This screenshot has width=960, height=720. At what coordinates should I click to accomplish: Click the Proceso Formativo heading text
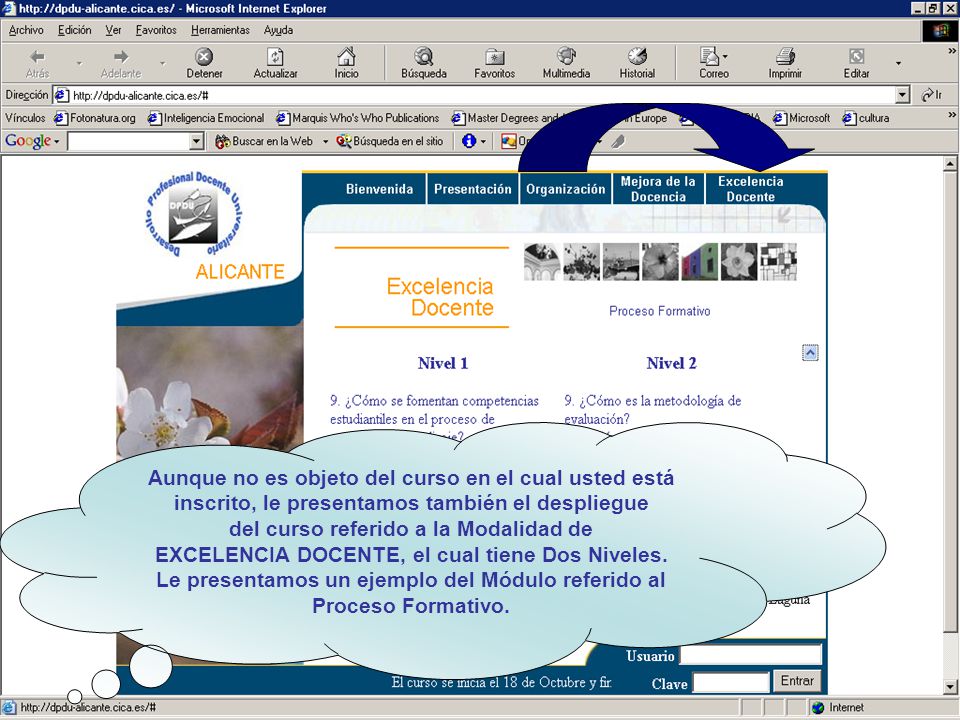tap(659, 311)
